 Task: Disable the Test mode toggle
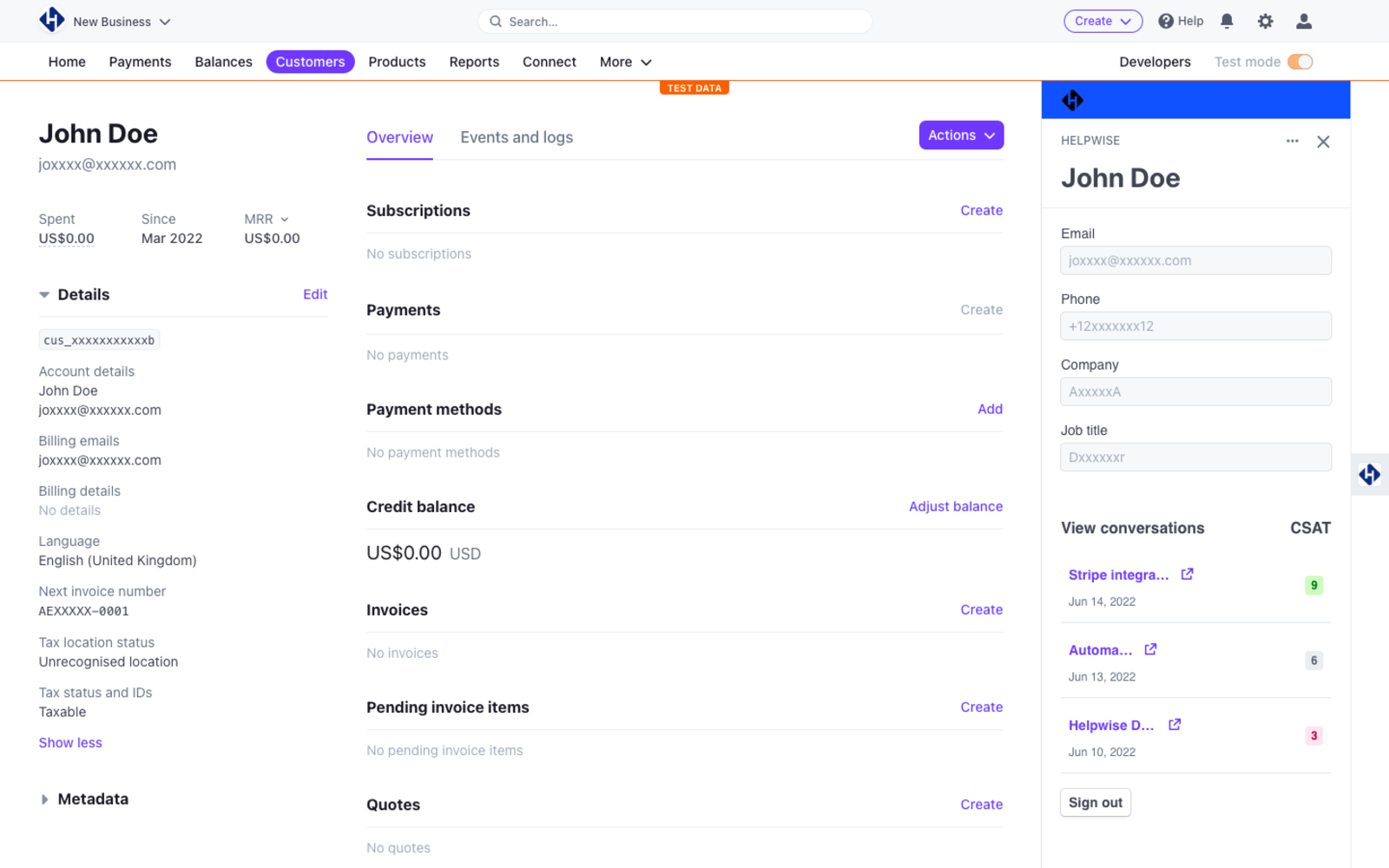1300,62
